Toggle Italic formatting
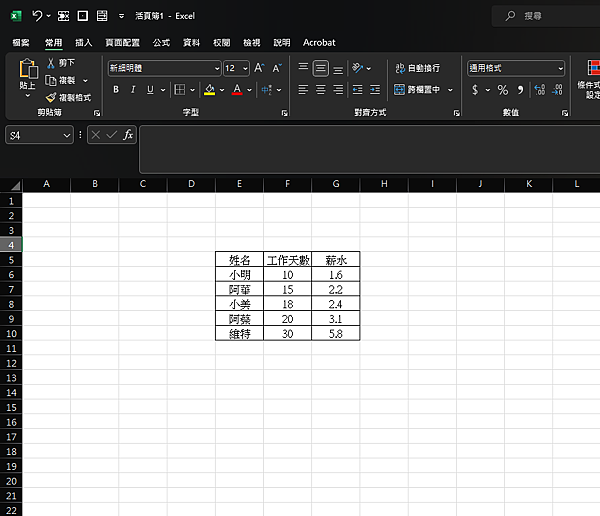 [133, 90]
